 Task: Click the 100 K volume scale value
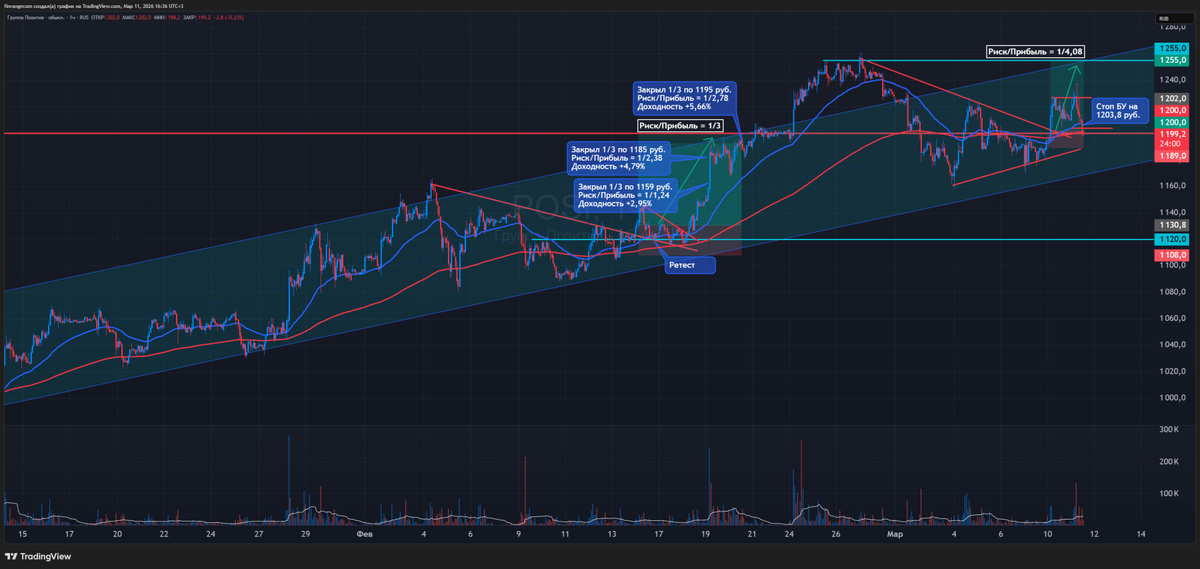1167,493
